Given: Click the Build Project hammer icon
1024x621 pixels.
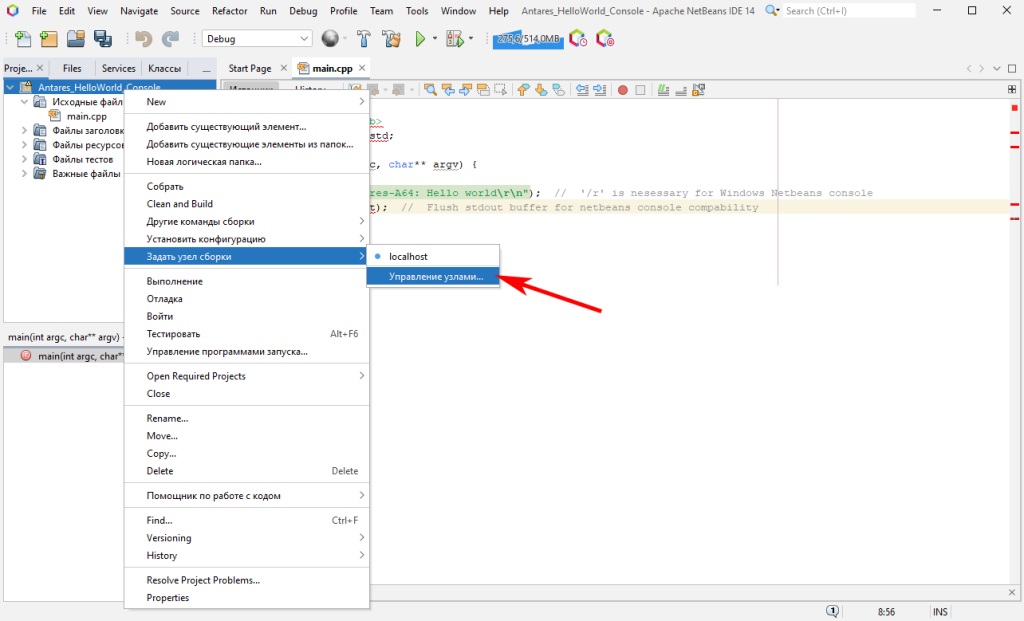Looking at the screenshot, I should tap(364, 39).
